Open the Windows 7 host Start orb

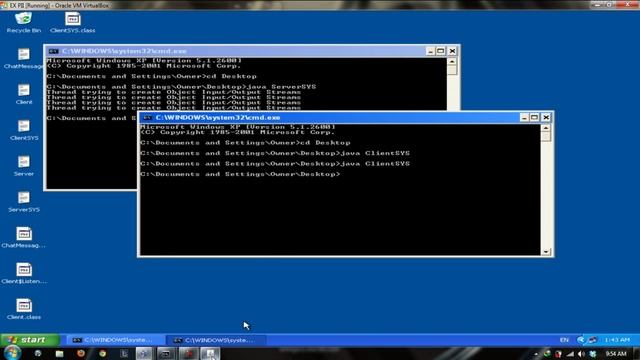[12, 353]
